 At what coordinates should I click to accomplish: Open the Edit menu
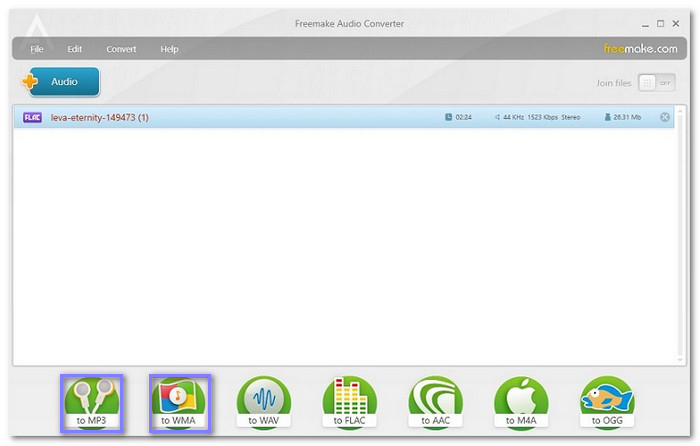(75, 49)
